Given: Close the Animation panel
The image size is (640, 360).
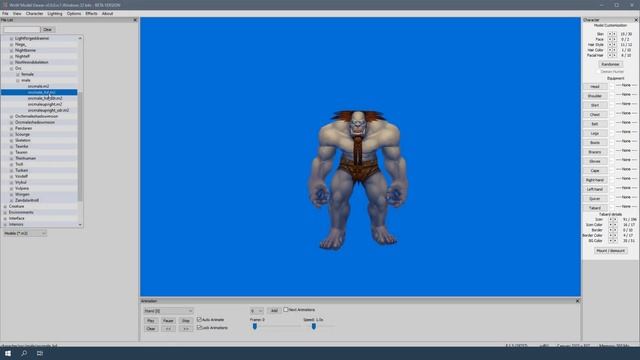Looking at the screenshot, I should point(578,301).
